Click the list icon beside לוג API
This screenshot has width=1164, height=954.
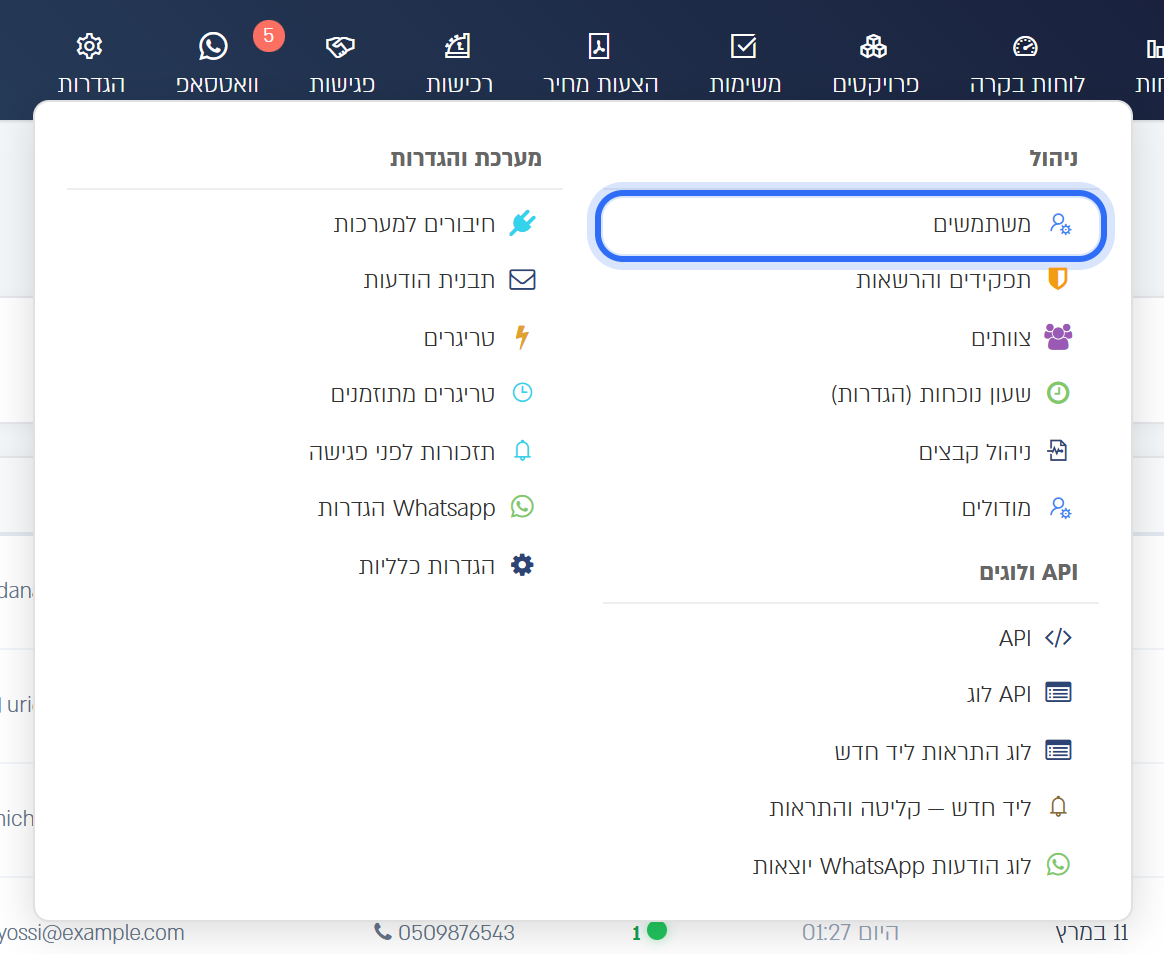point(1058,693)
